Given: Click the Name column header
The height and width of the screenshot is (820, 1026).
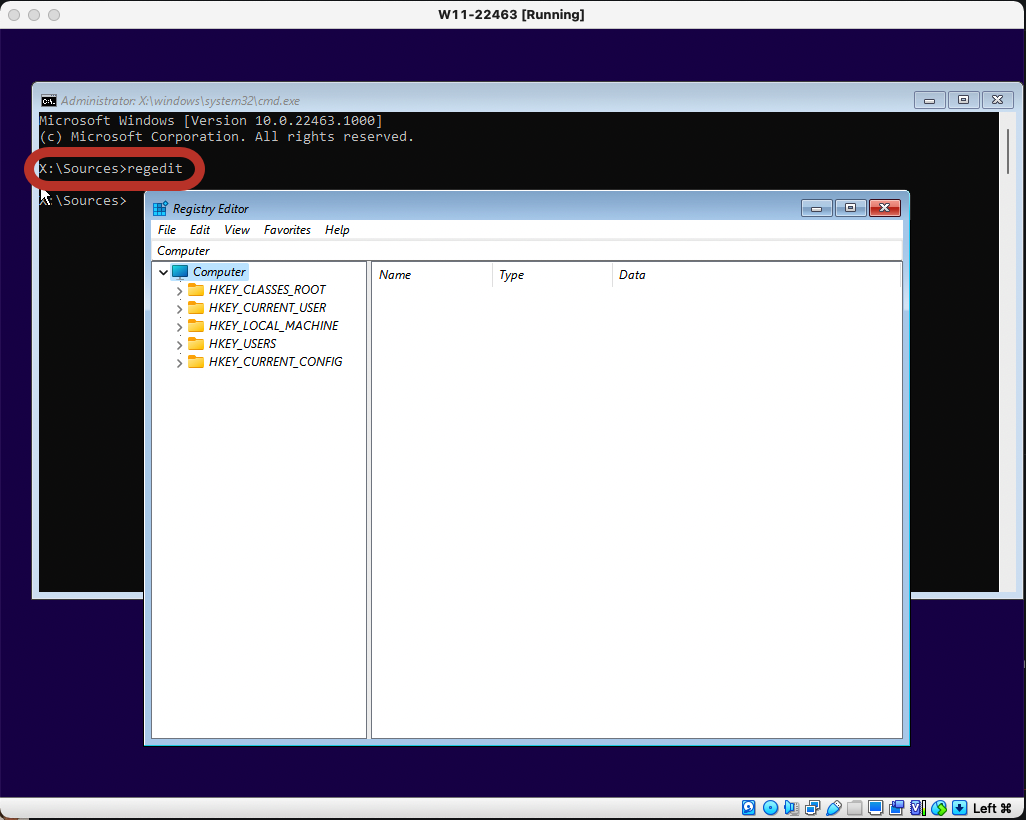Looking at the screenshot, I should [432, 275].
